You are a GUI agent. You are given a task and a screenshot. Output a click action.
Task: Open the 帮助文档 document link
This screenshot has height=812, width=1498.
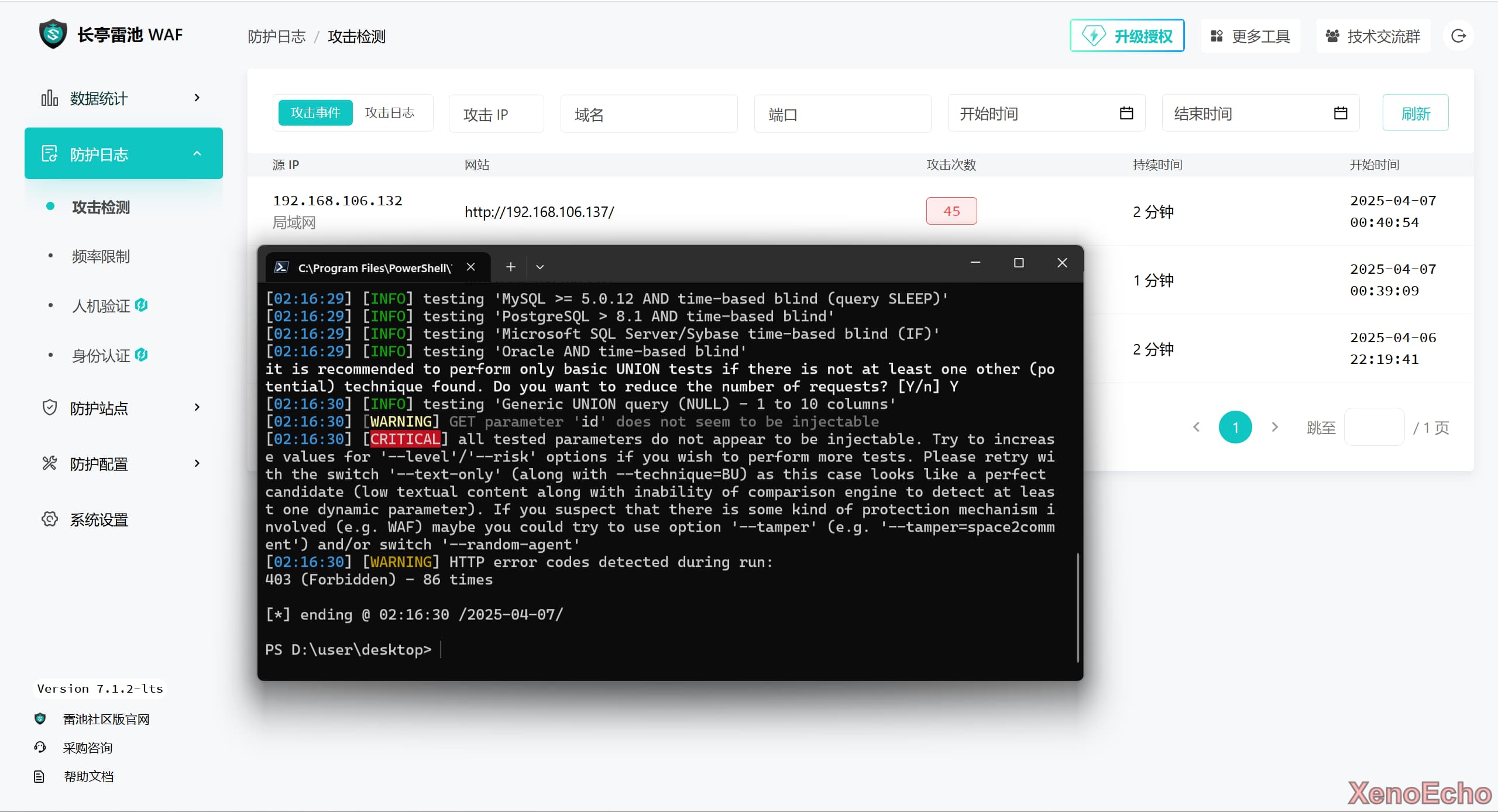pyautogui.click(x=88, y=776)
